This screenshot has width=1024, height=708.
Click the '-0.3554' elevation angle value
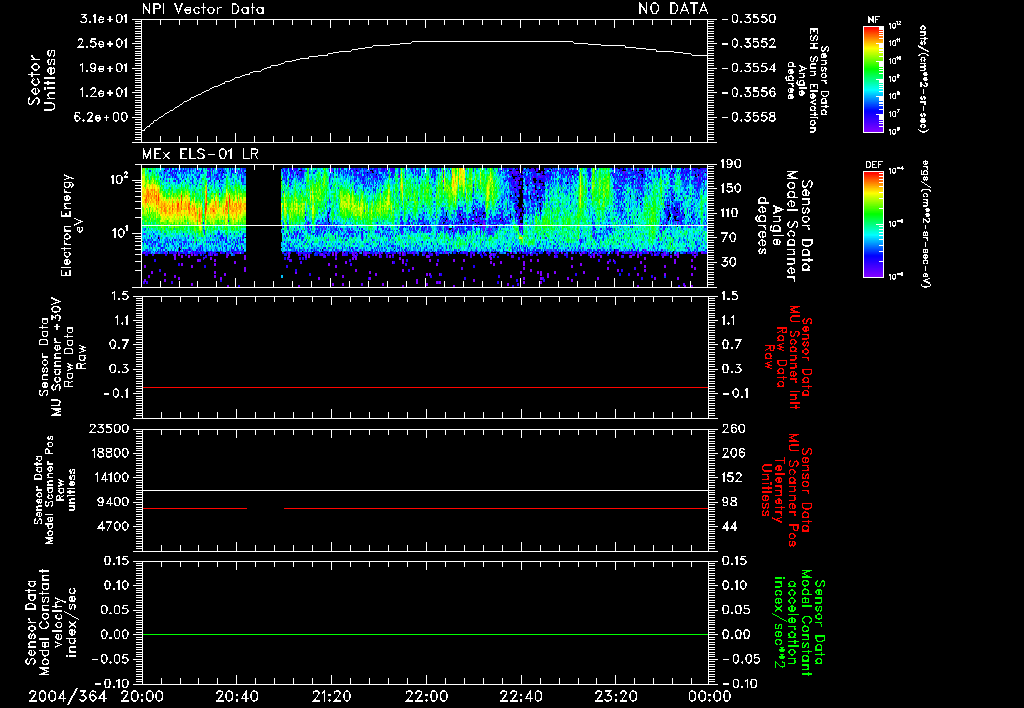pyautogui.click(x=750, y=68)
